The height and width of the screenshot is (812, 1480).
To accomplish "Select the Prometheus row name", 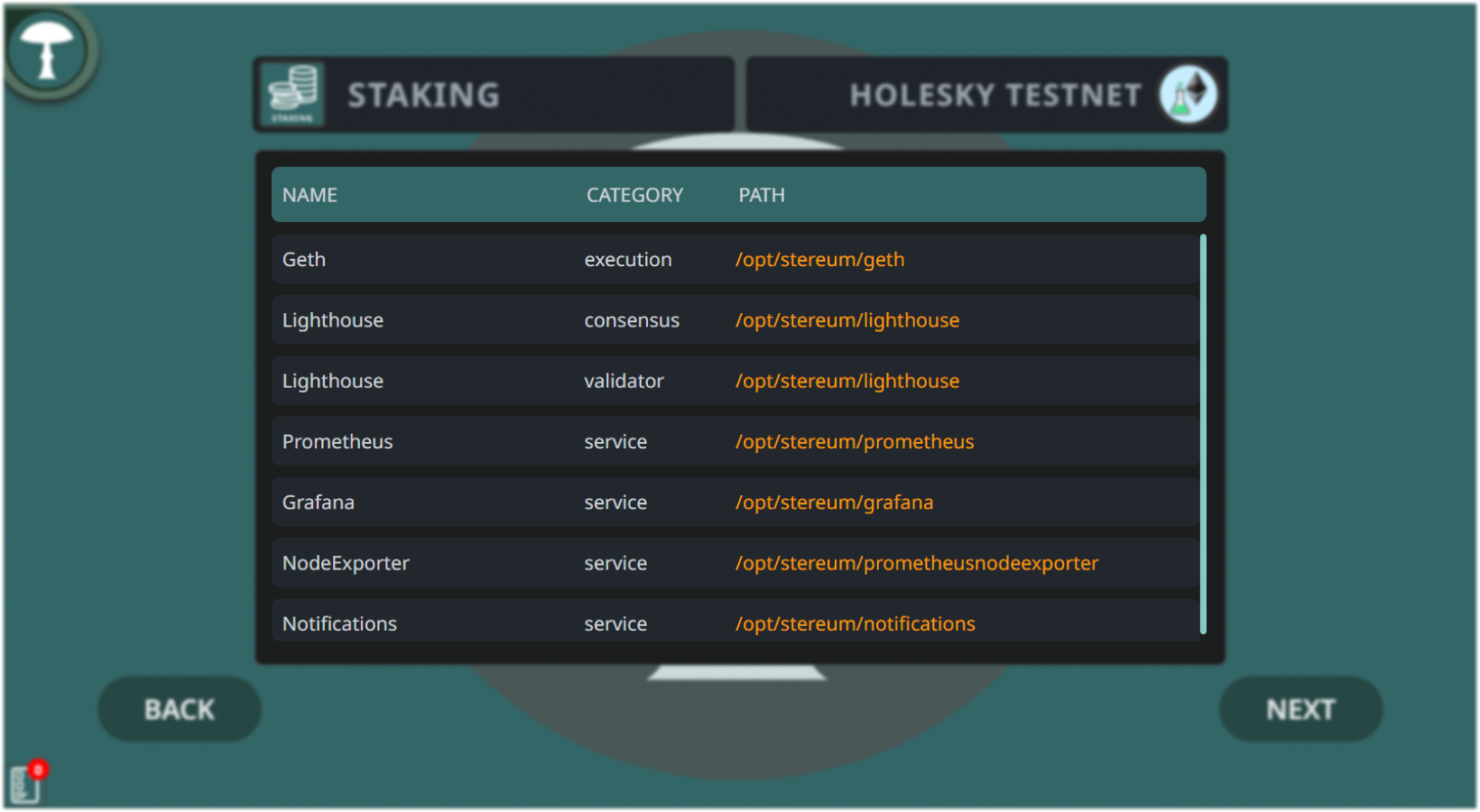I will click(x=338, y=441).
